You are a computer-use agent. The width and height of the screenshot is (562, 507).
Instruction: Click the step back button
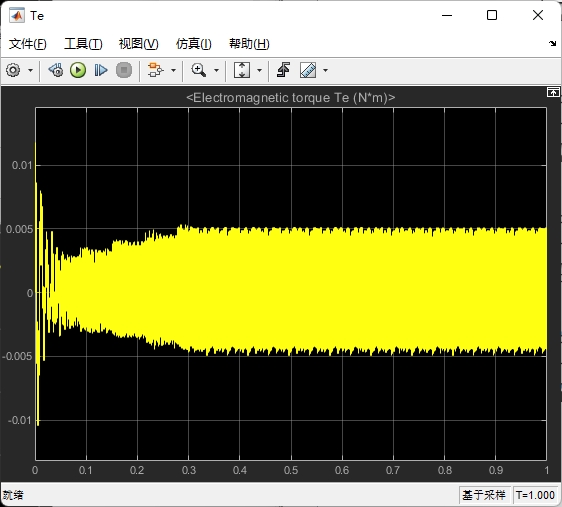(x=56, y=70)
